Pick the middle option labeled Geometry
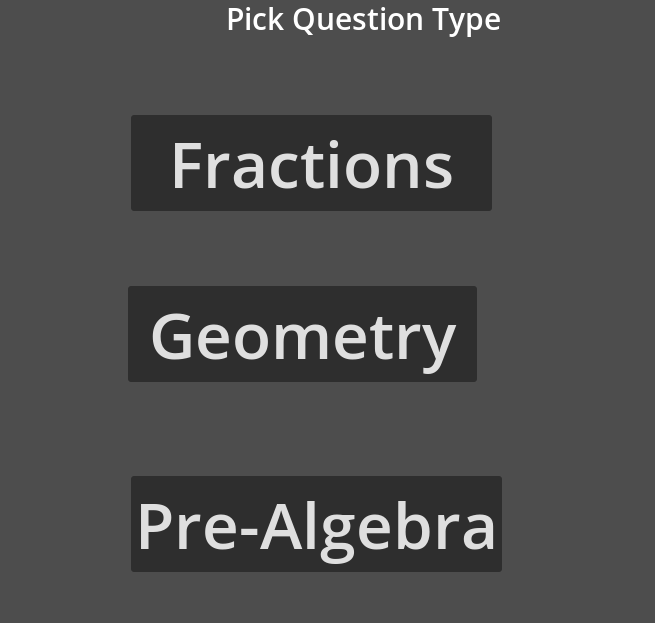 (302, 334)
